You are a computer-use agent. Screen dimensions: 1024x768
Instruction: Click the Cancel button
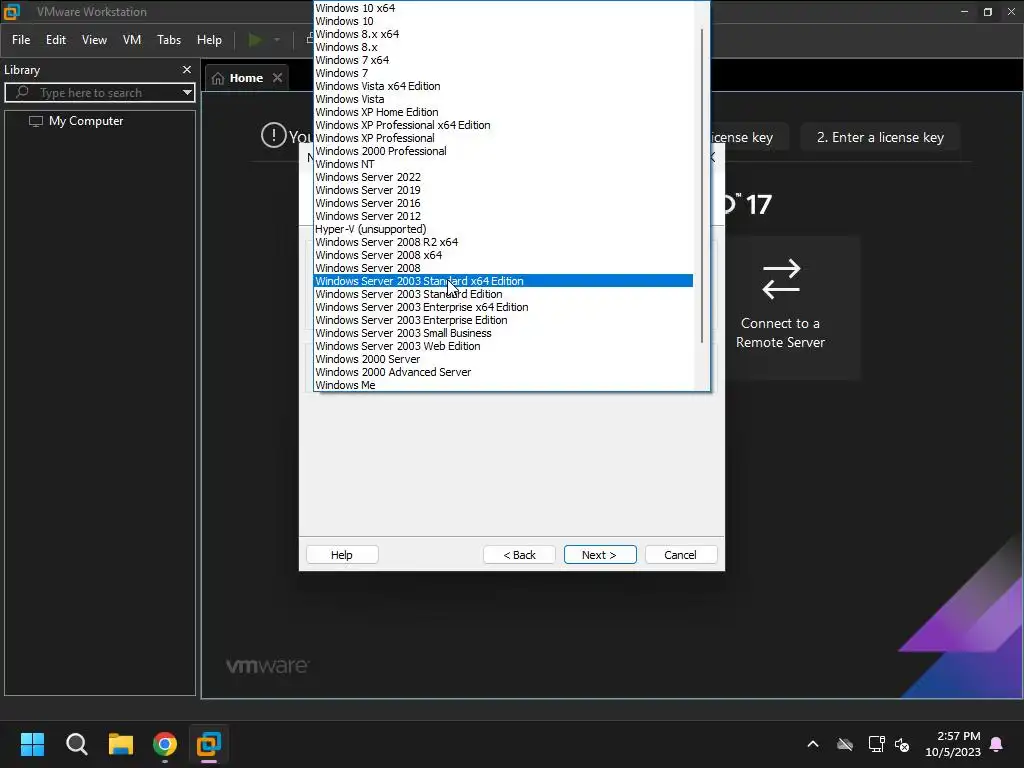click(680, 554)
